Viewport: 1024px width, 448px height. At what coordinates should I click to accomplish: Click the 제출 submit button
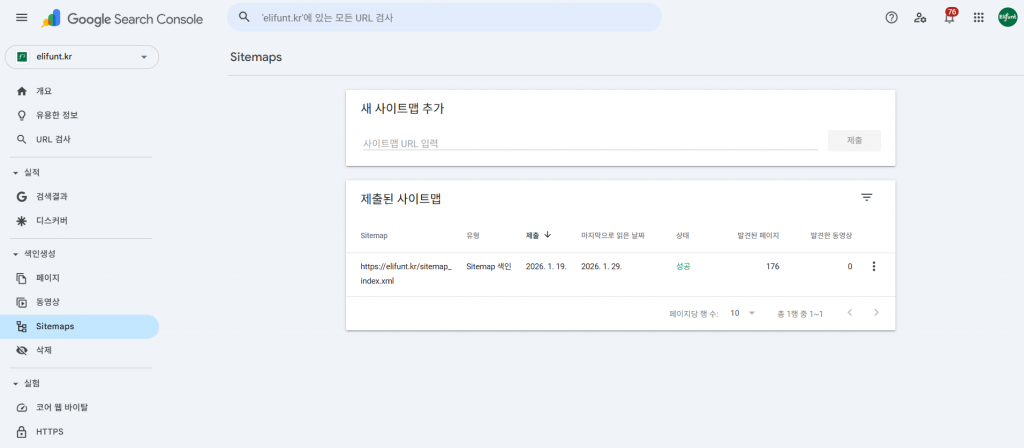(x=854, y=141)
